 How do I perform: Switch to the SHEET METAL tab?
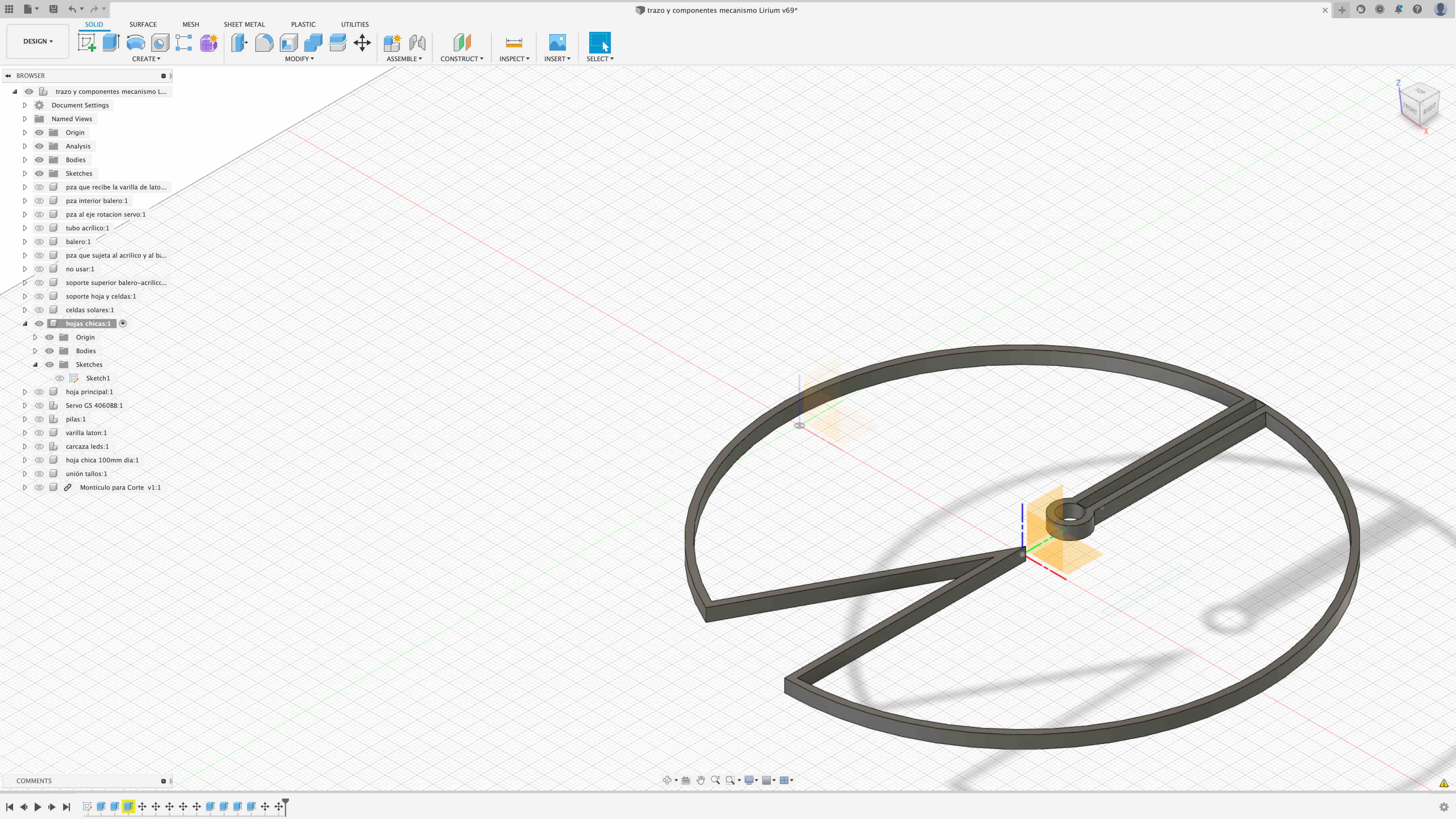(244, 24)
